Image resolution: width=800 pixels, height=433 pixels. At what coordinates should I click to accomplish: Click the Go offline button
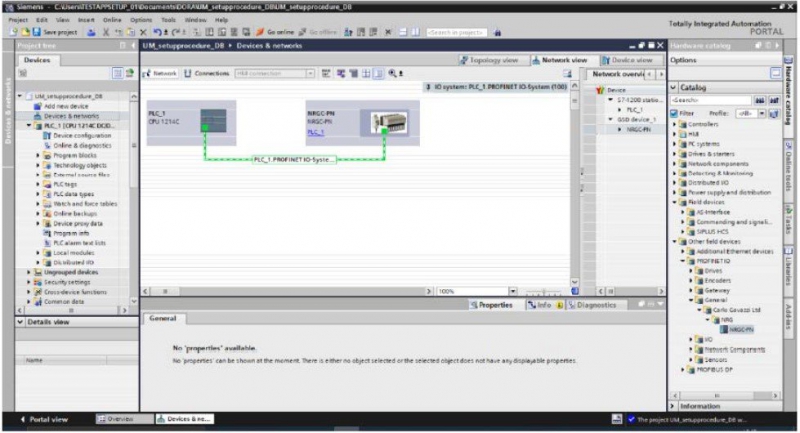(318, 32)
